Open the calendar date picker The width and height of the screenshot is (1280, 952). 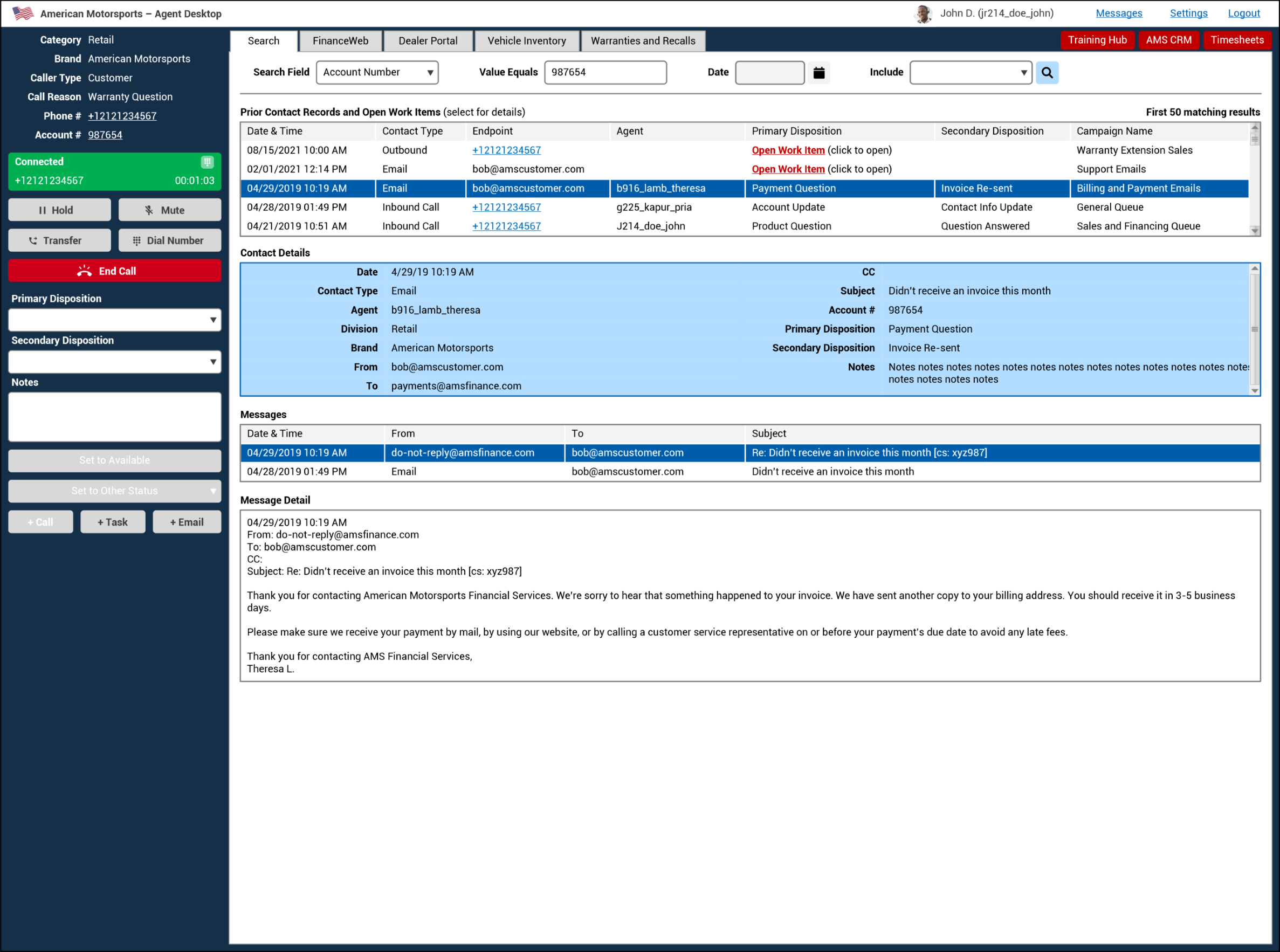point(819,72)
